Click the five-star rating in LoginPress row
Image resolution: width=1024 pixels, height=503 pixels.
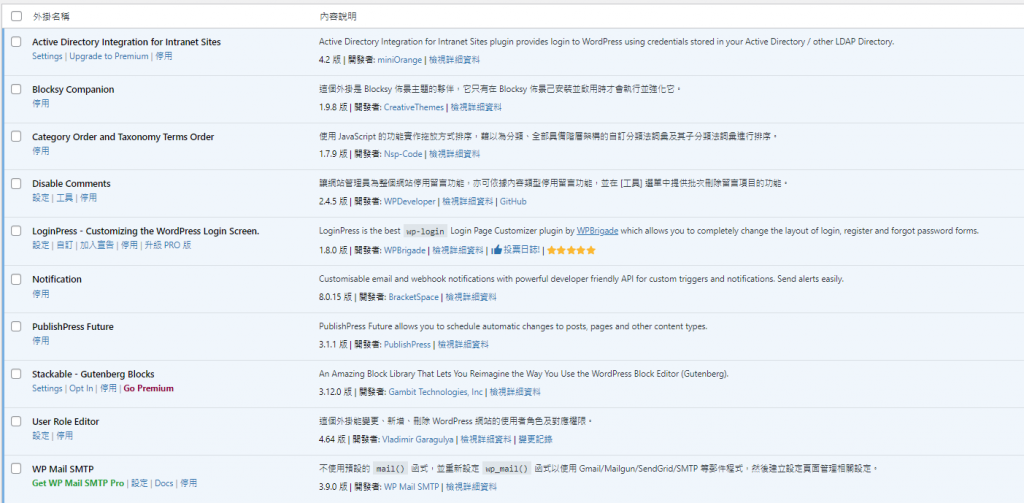[571, 250]
